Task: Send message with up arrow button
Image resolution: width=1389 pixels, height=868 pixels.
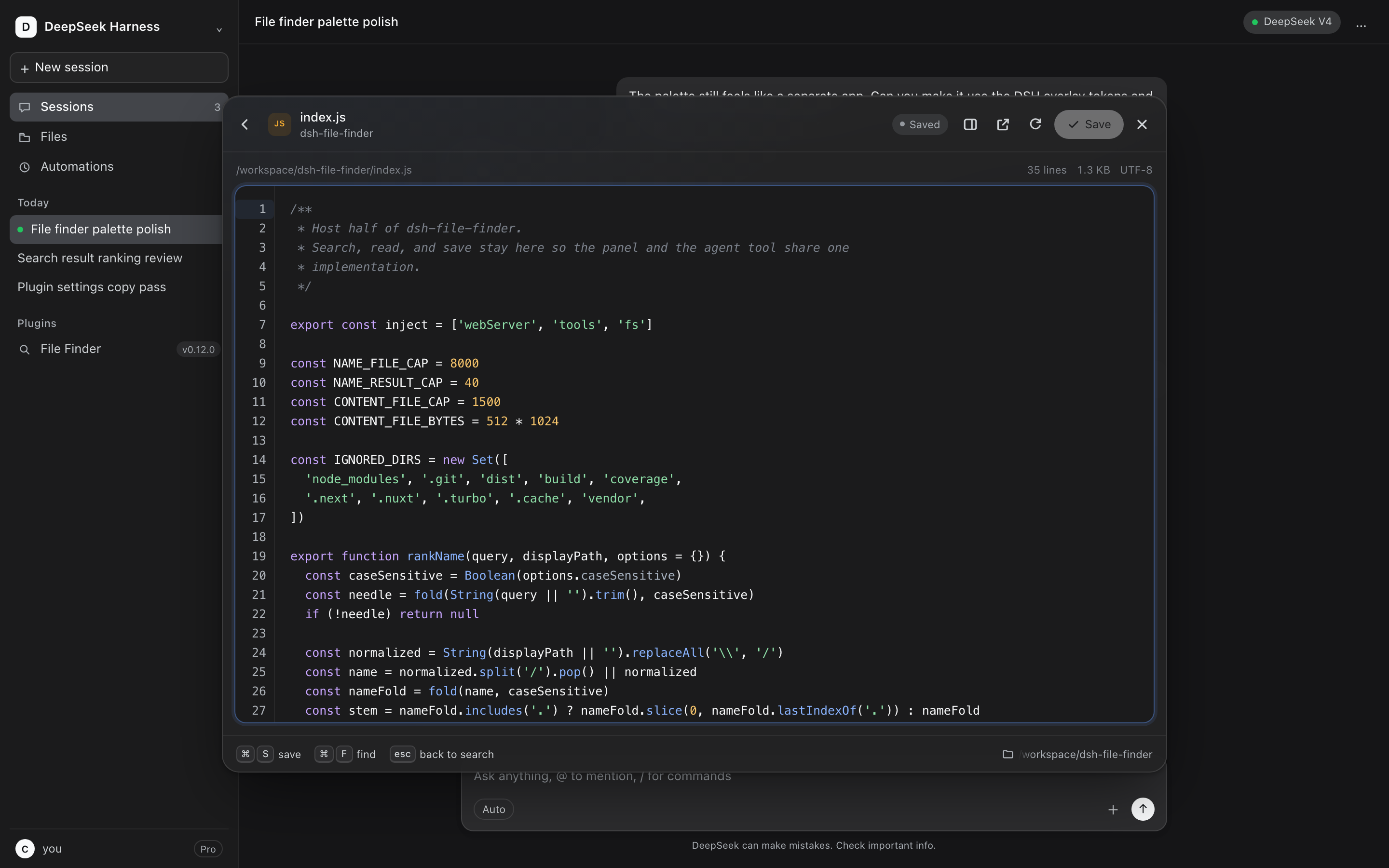Action: (1143, 810)
